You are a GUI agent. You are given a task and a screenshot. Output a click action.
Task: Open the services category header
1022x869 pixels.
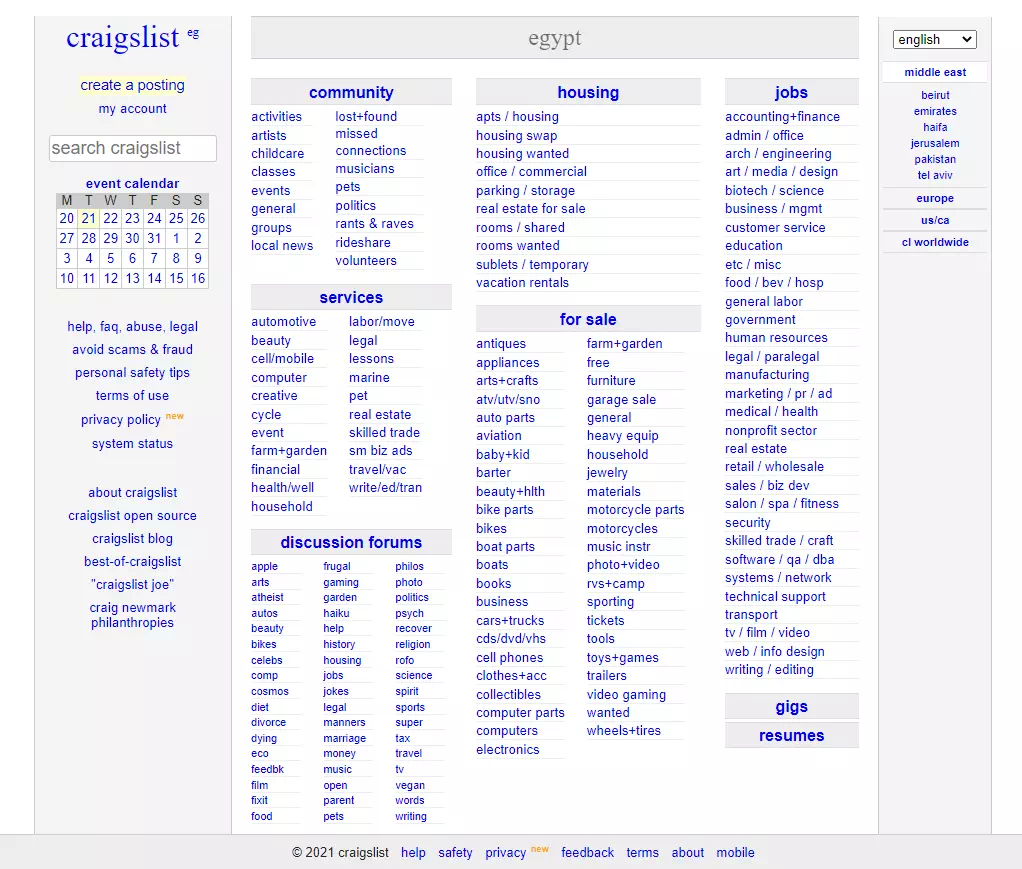[x=351, y=297]
